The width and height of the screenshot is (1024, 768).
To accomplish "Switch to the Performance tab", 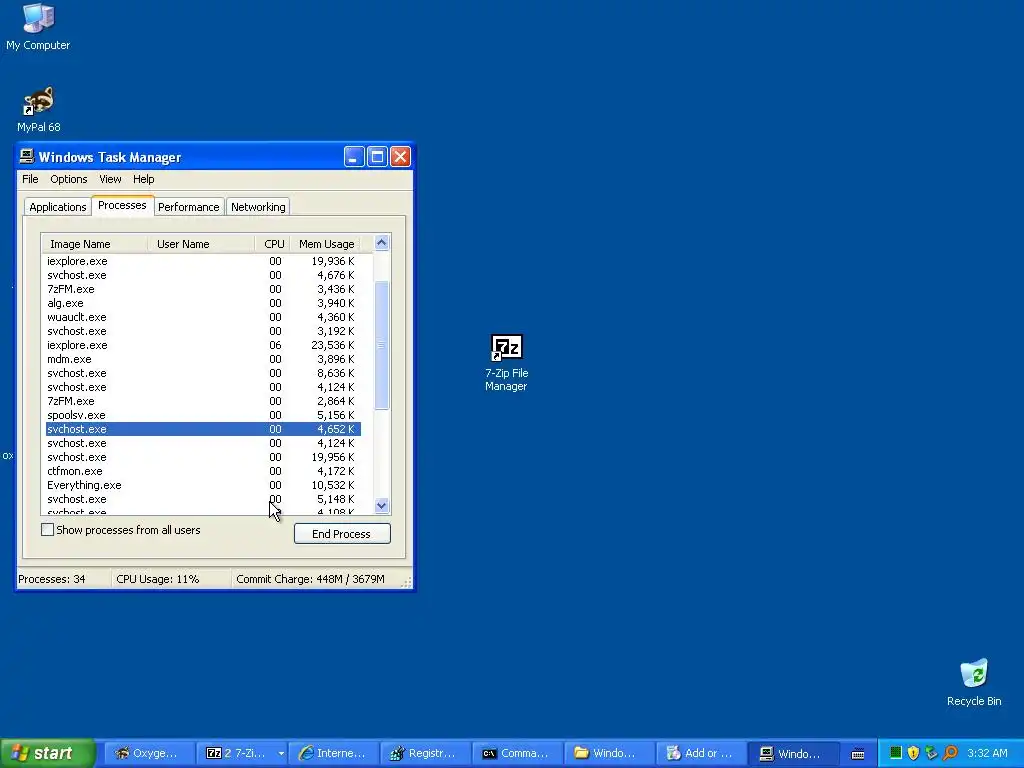I will point(189,207).
